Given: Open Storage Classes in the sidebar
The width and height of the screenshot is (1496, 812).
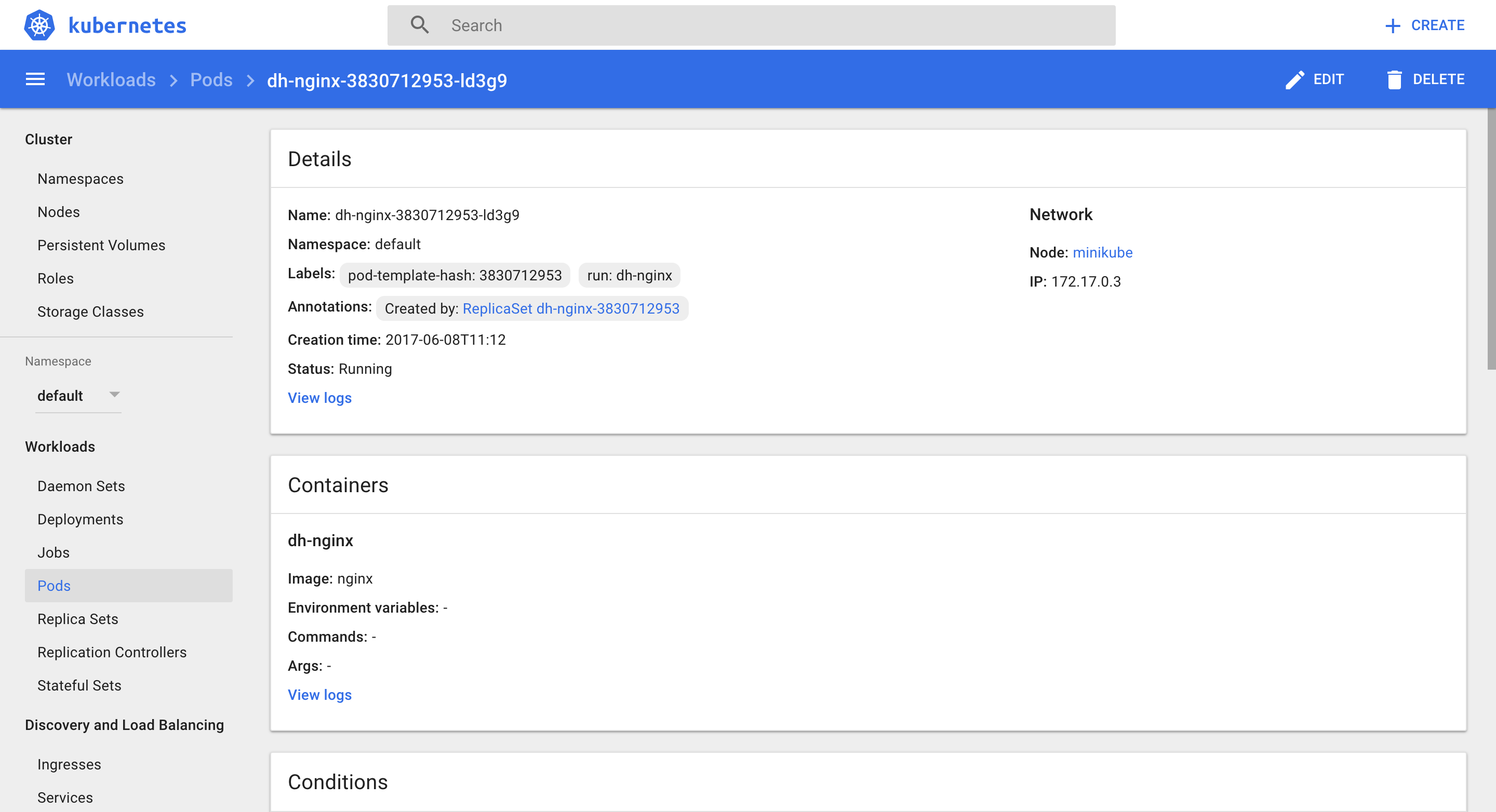Looking at the screenshot, I should coord(90,312).
